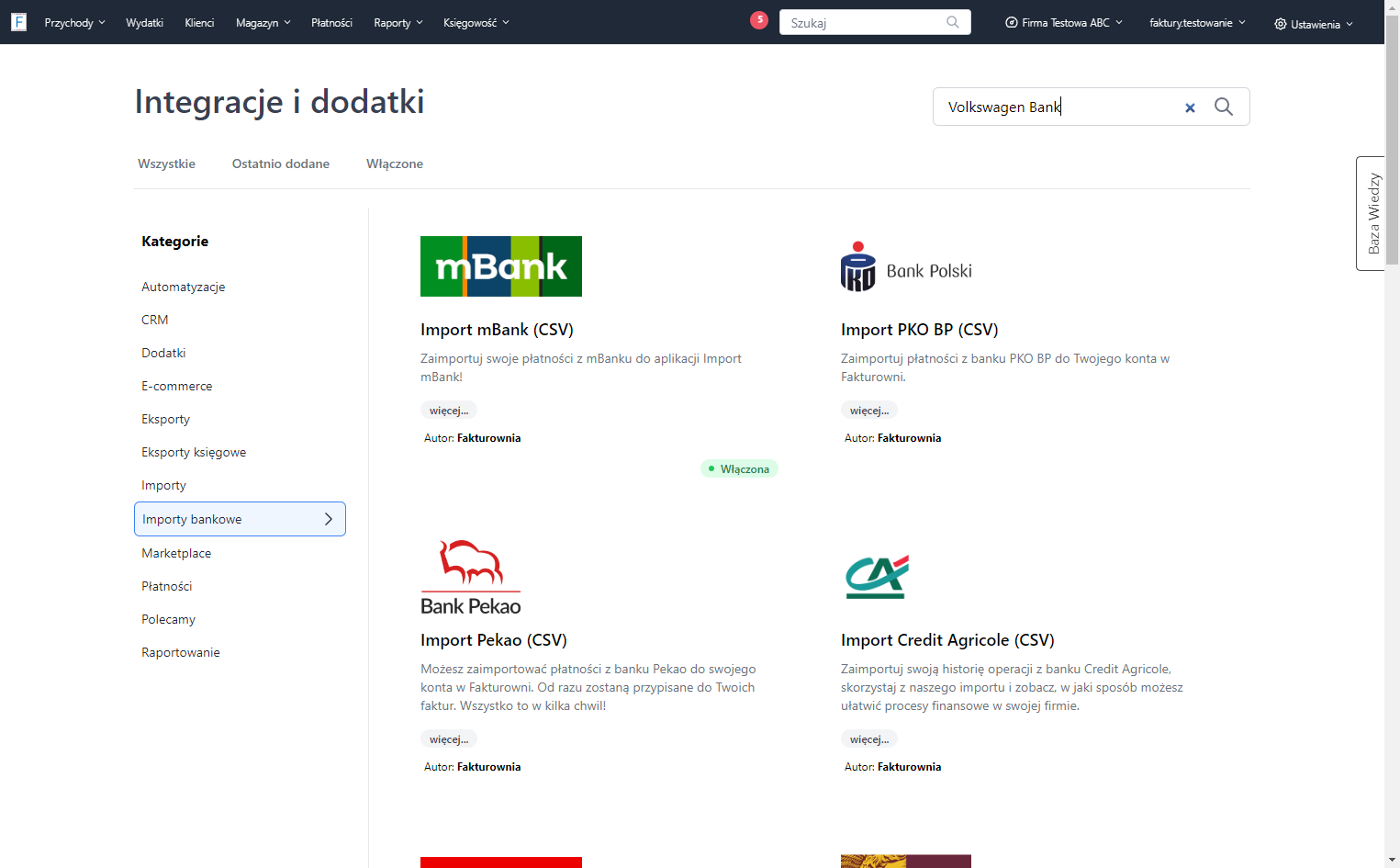Click the chevron on Importy bankowe
Viewport: 1400px width, 868px height.
329,519
